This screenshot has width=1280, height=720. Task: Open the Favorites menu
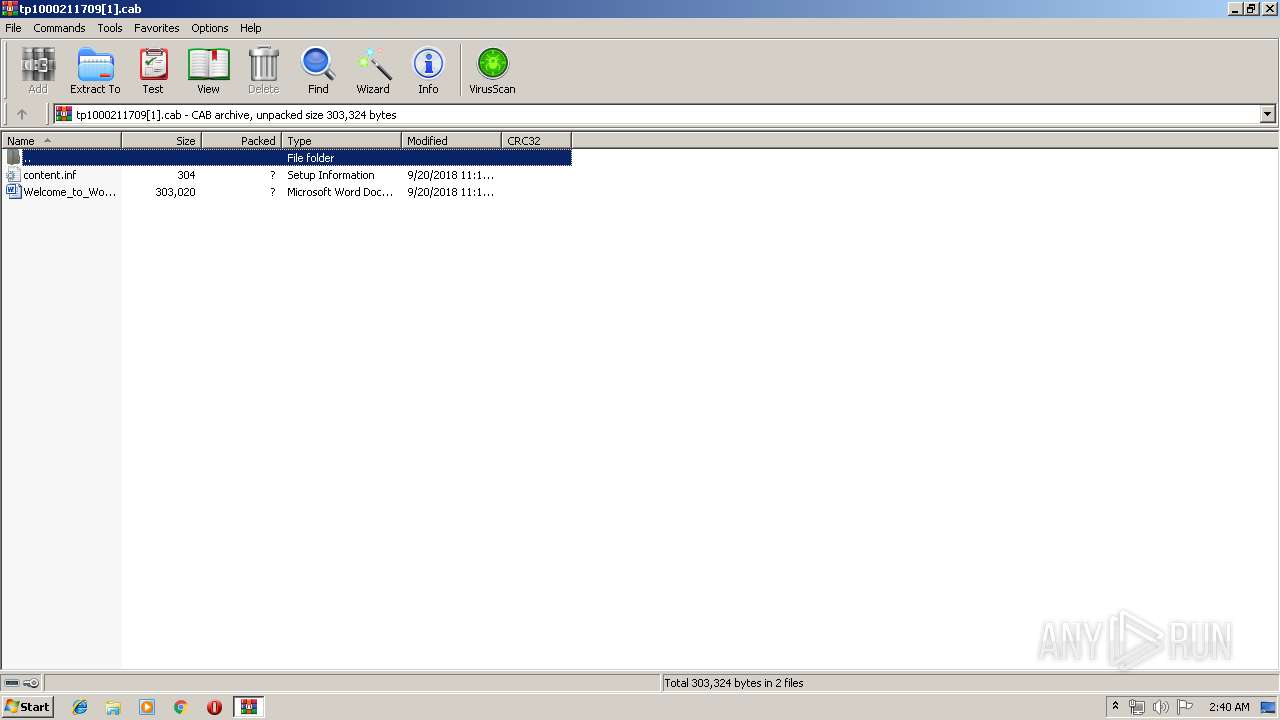(x=157, y=28)
